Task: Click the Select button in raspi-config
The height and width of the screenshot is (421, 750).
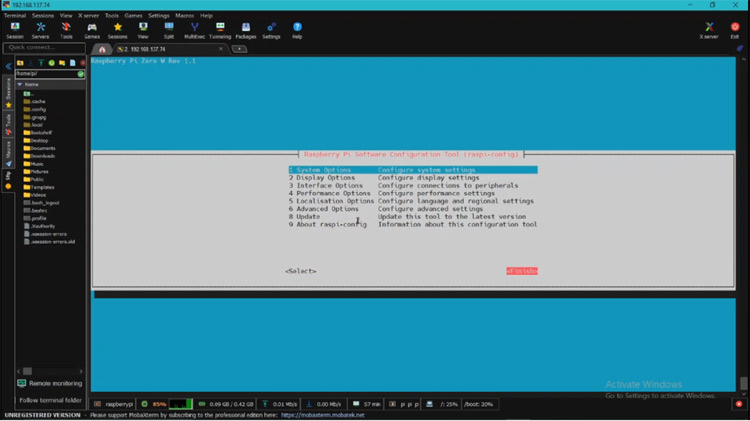Action: [x=300, y=271]
